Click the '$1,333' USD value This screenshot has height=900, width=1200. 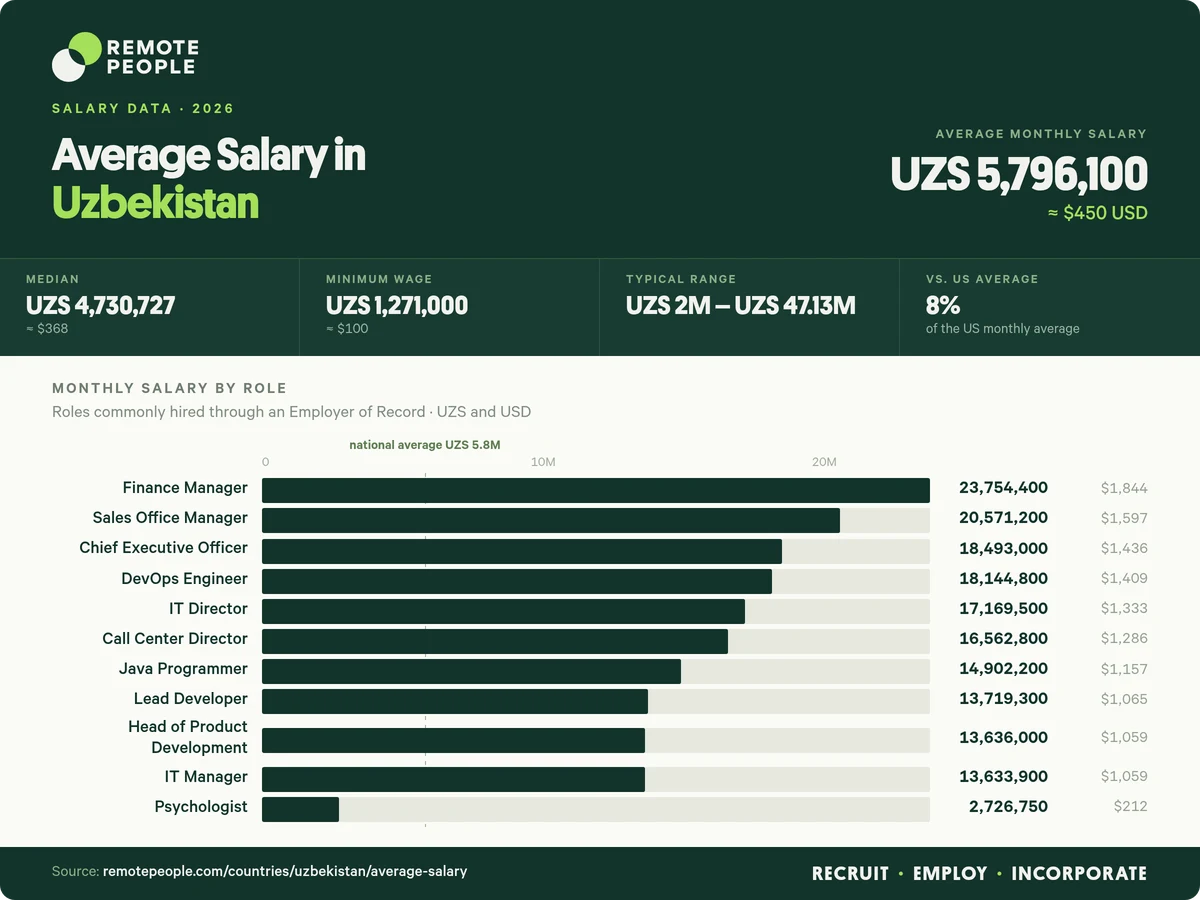pyautogui.click(x=1124, y=609)
